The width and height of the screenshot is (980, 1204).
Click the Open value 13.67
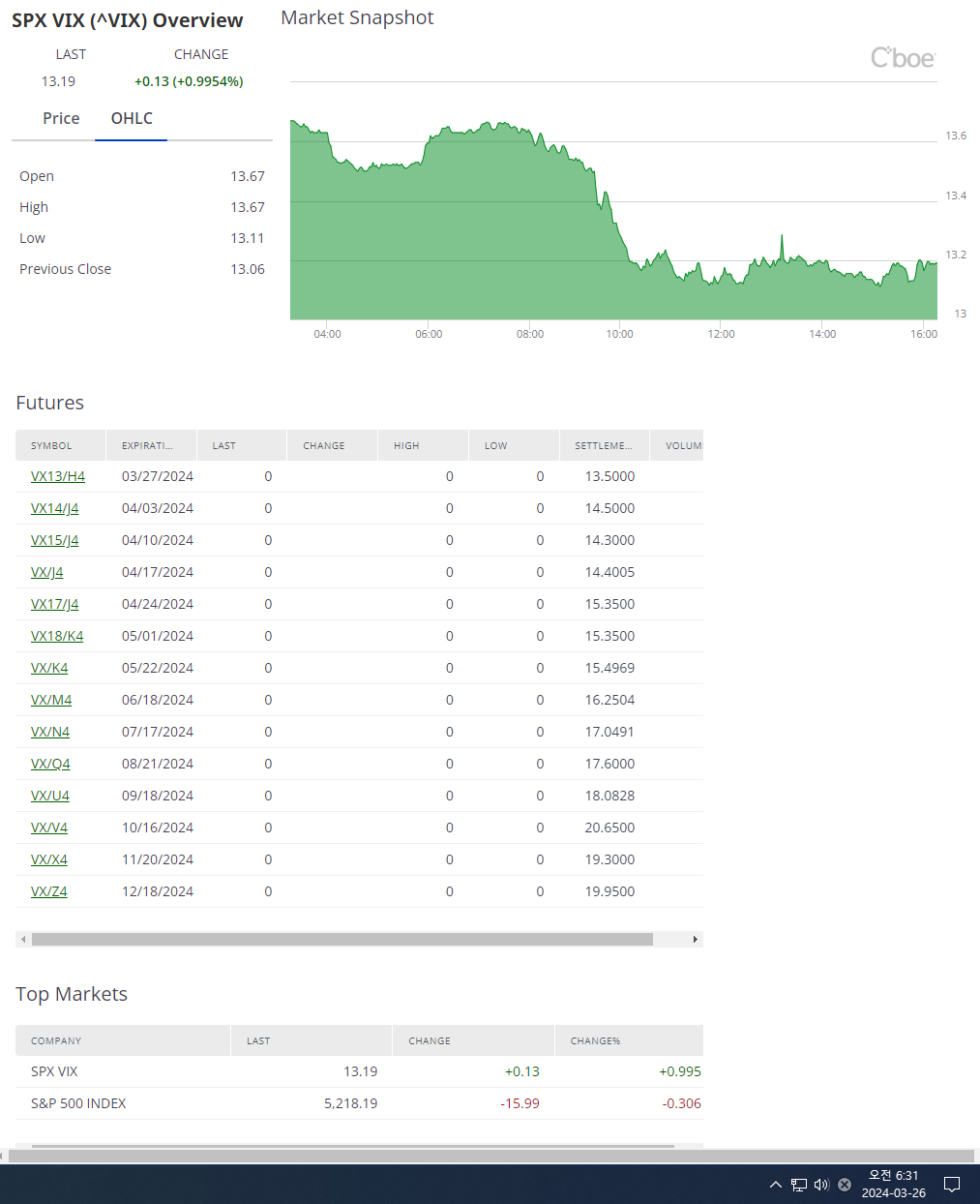coord(248,176)
